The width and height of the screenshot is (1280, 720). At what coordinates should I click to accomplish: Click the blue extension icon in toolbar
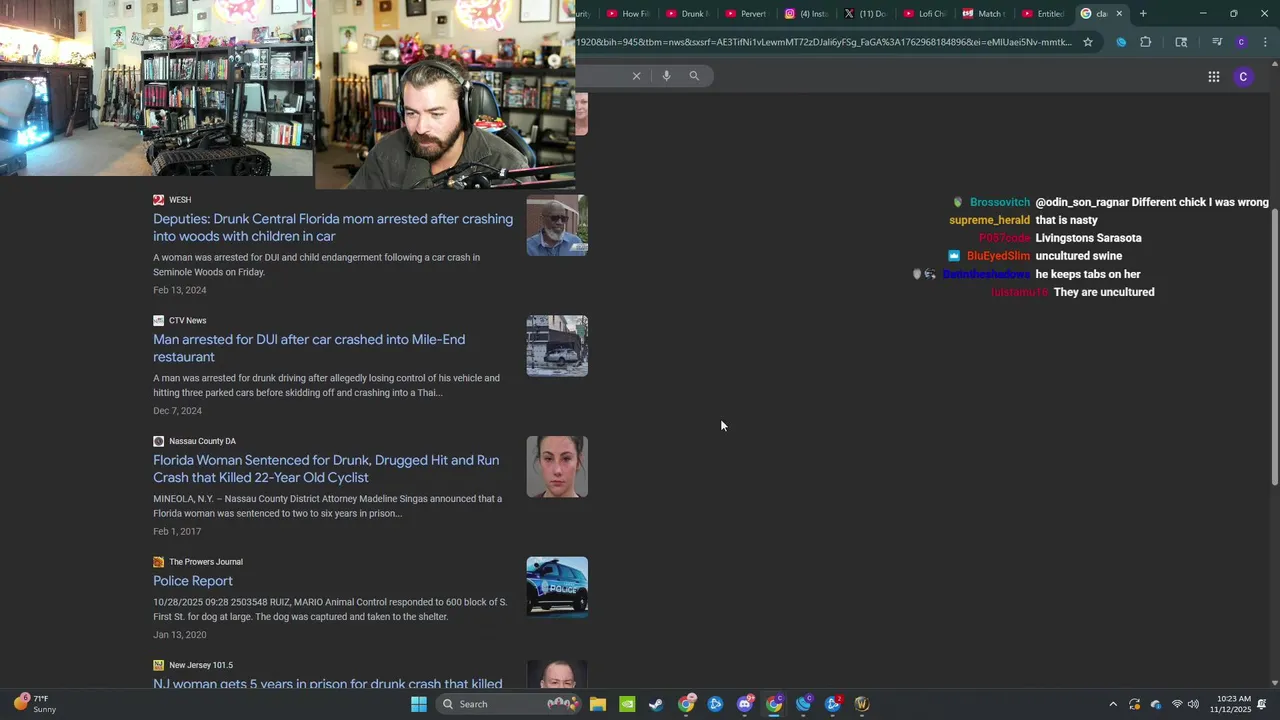point(1121,42)
